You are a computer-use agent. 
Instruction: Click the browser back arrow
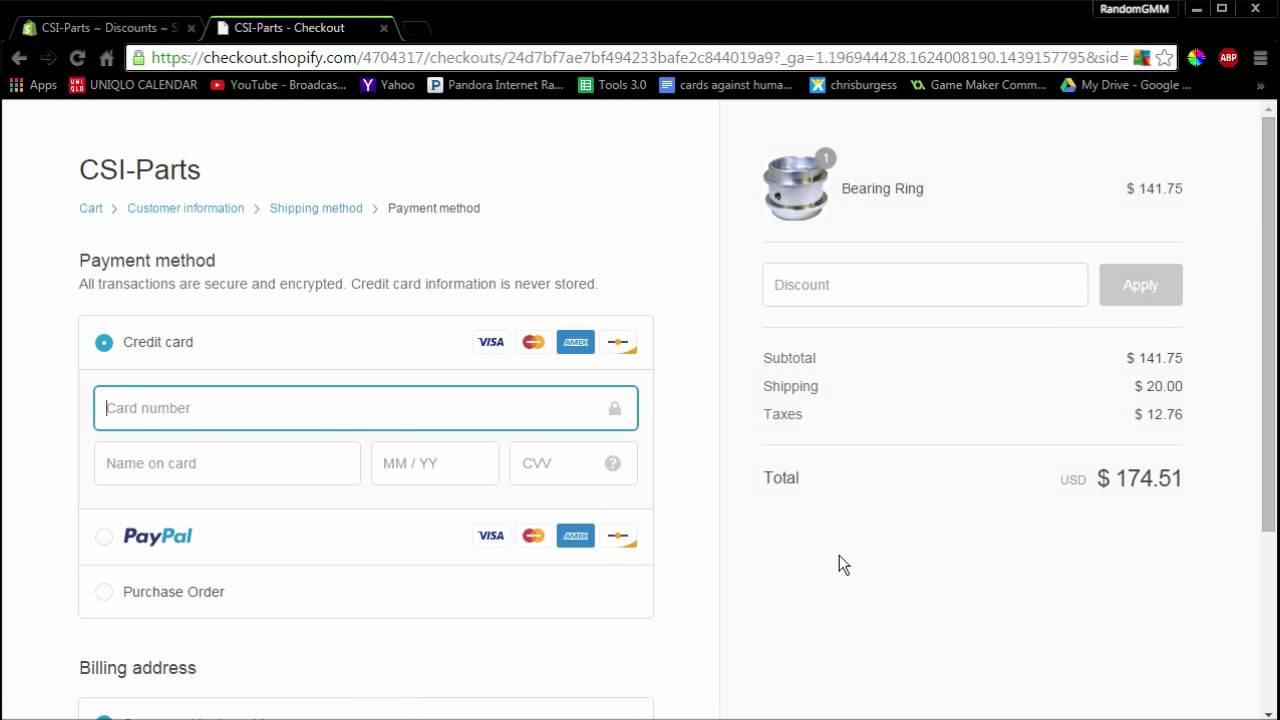(x=19, y=58)
